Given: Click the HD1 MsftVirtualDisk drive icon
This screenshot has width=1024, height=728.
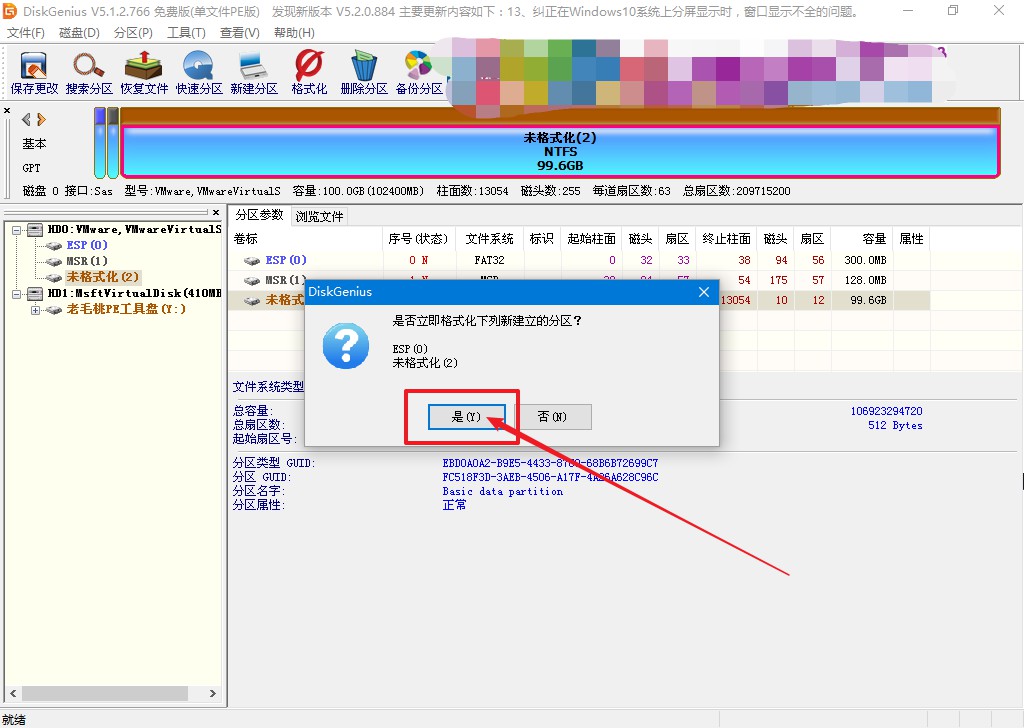Looking at the screenshot, I should point(35,293).
